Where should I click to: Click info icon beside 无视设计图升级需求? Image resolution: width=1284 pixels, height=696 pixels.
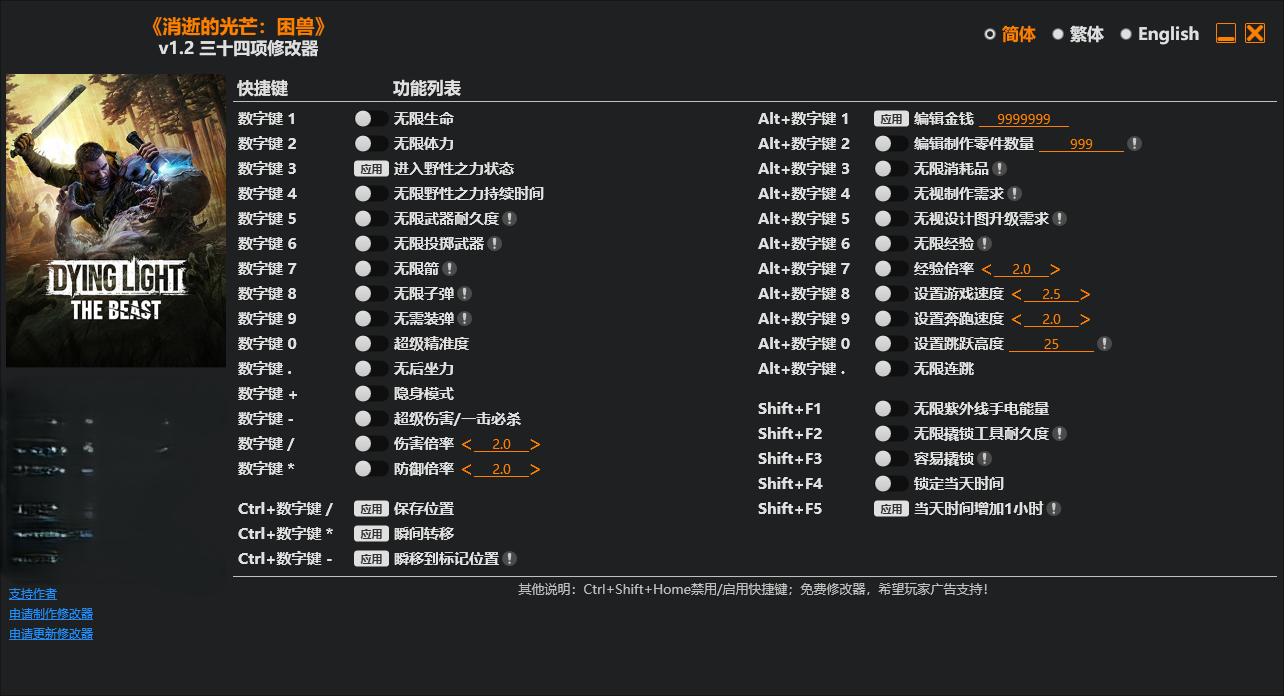[1059, 219]
